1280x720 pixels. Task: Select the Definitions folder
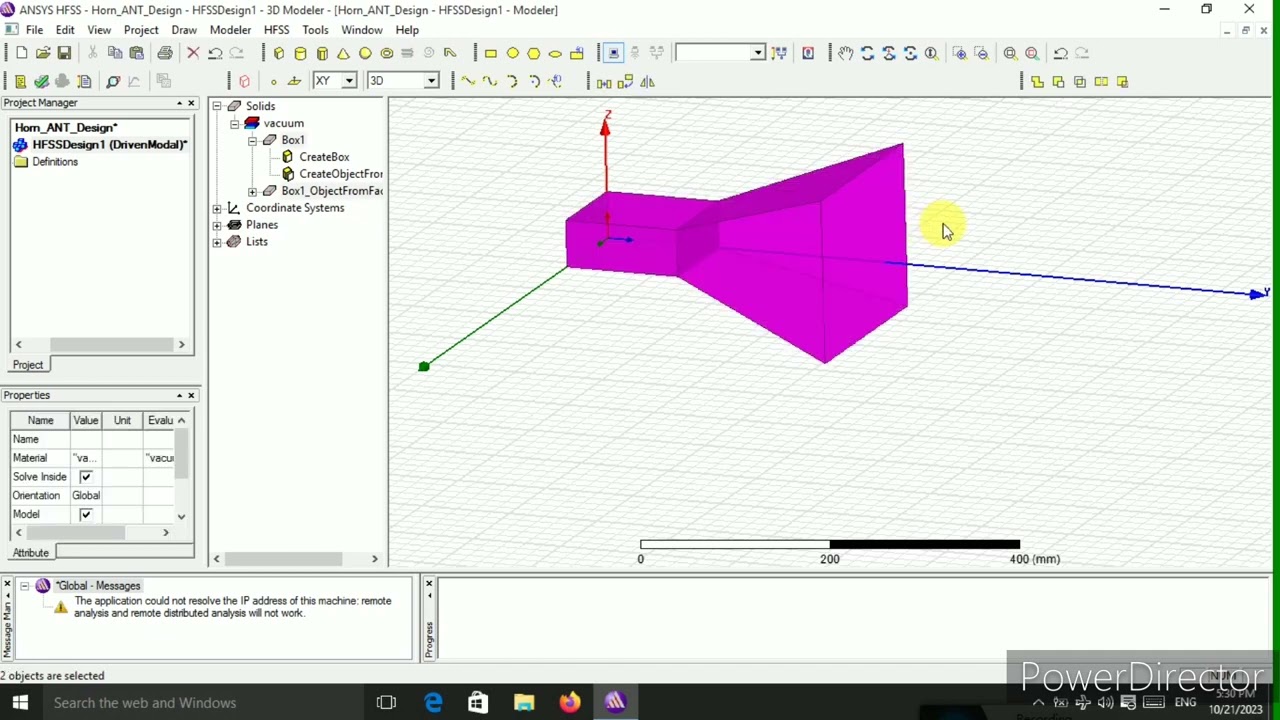click(55, 162)
